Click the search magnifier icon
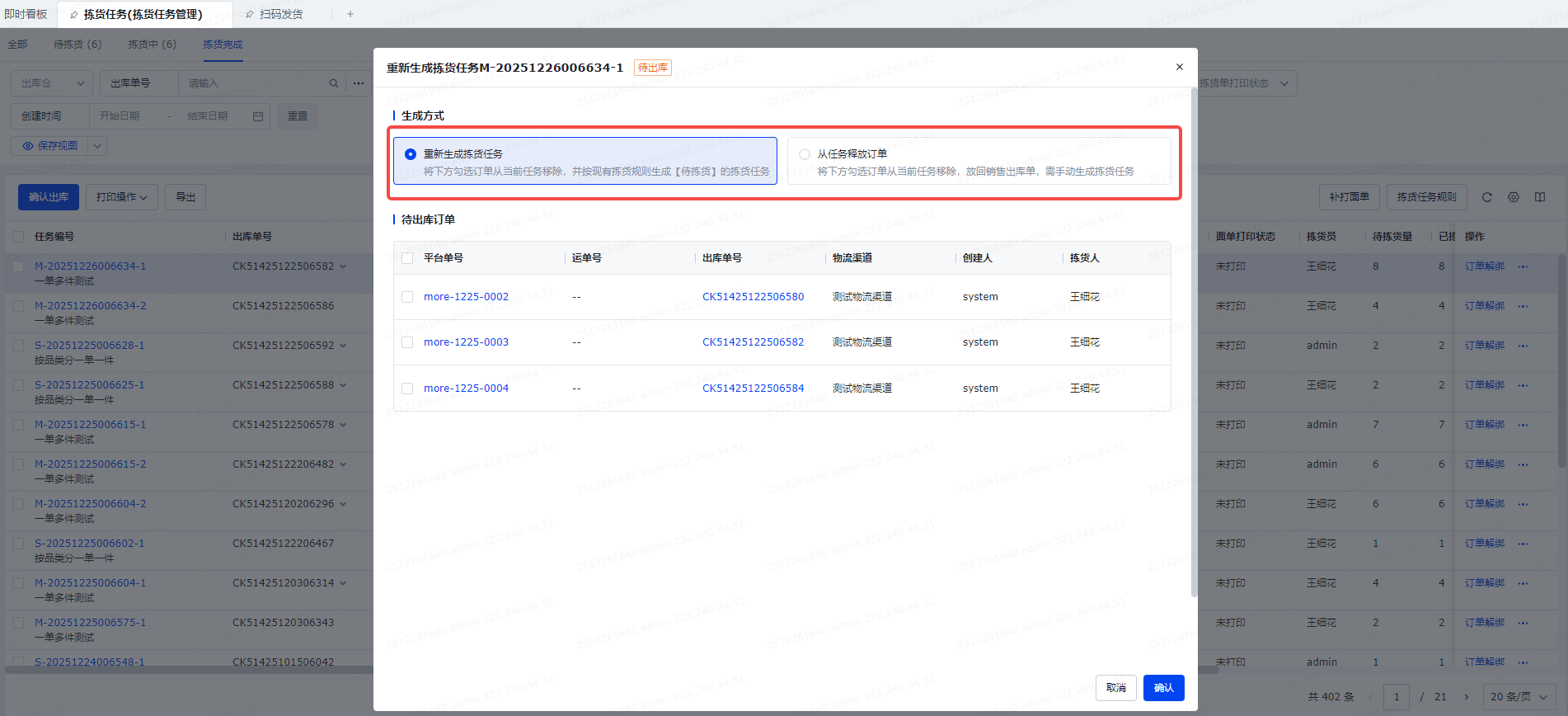This screenshot has height=716, width=1568. (x=333, y=83)
